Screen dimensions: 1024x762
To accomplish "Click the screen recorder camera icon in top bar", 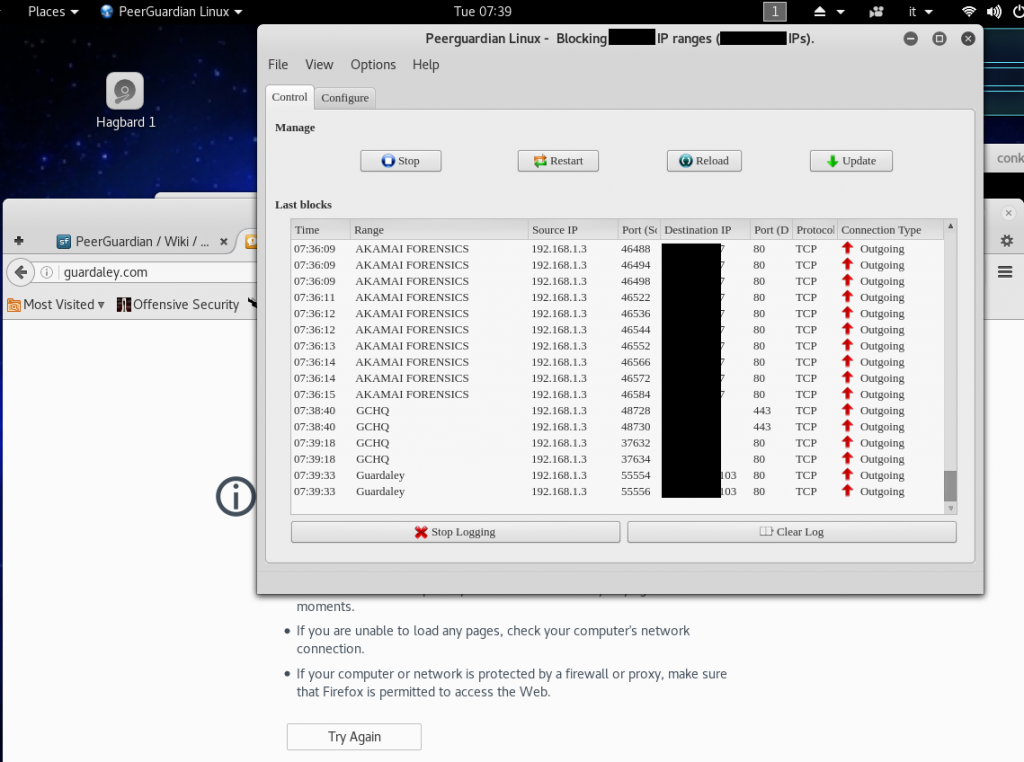I will coord(876,12).
